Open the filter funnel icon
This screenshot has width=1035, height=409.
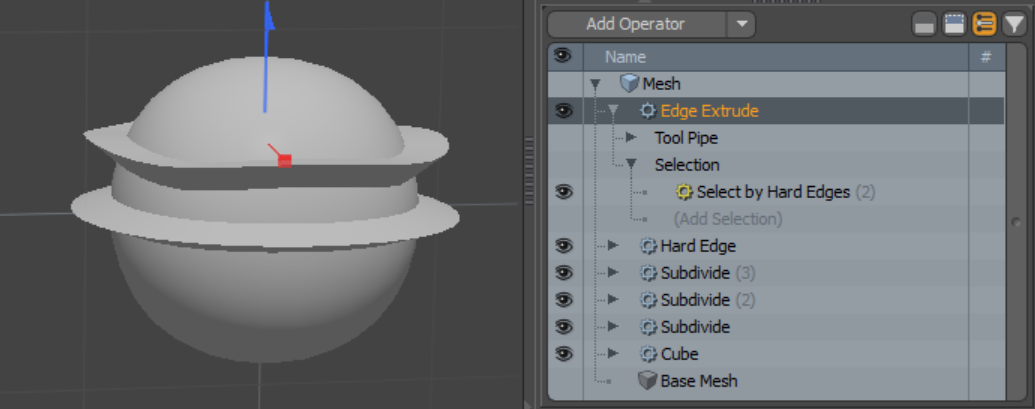click(x=1013, y=25)
